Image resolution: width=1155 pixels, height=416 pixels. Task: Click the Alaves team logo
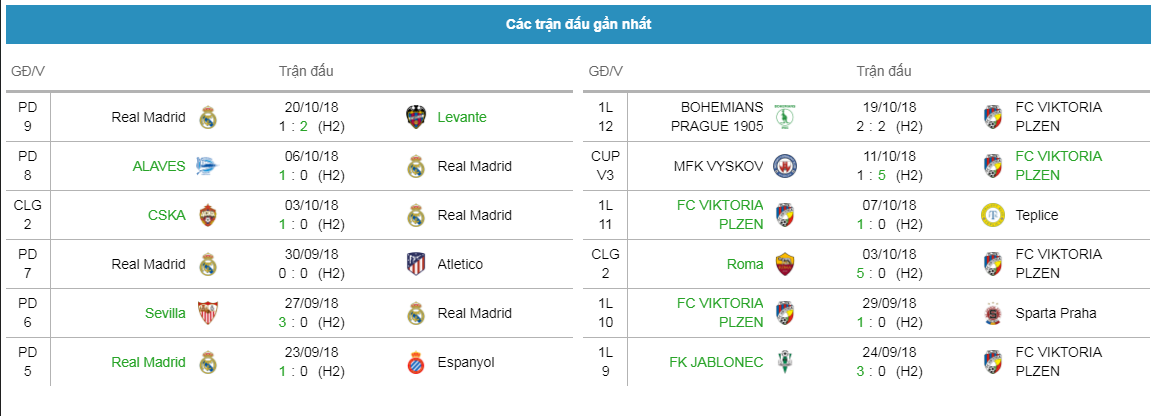coord(207,166)
